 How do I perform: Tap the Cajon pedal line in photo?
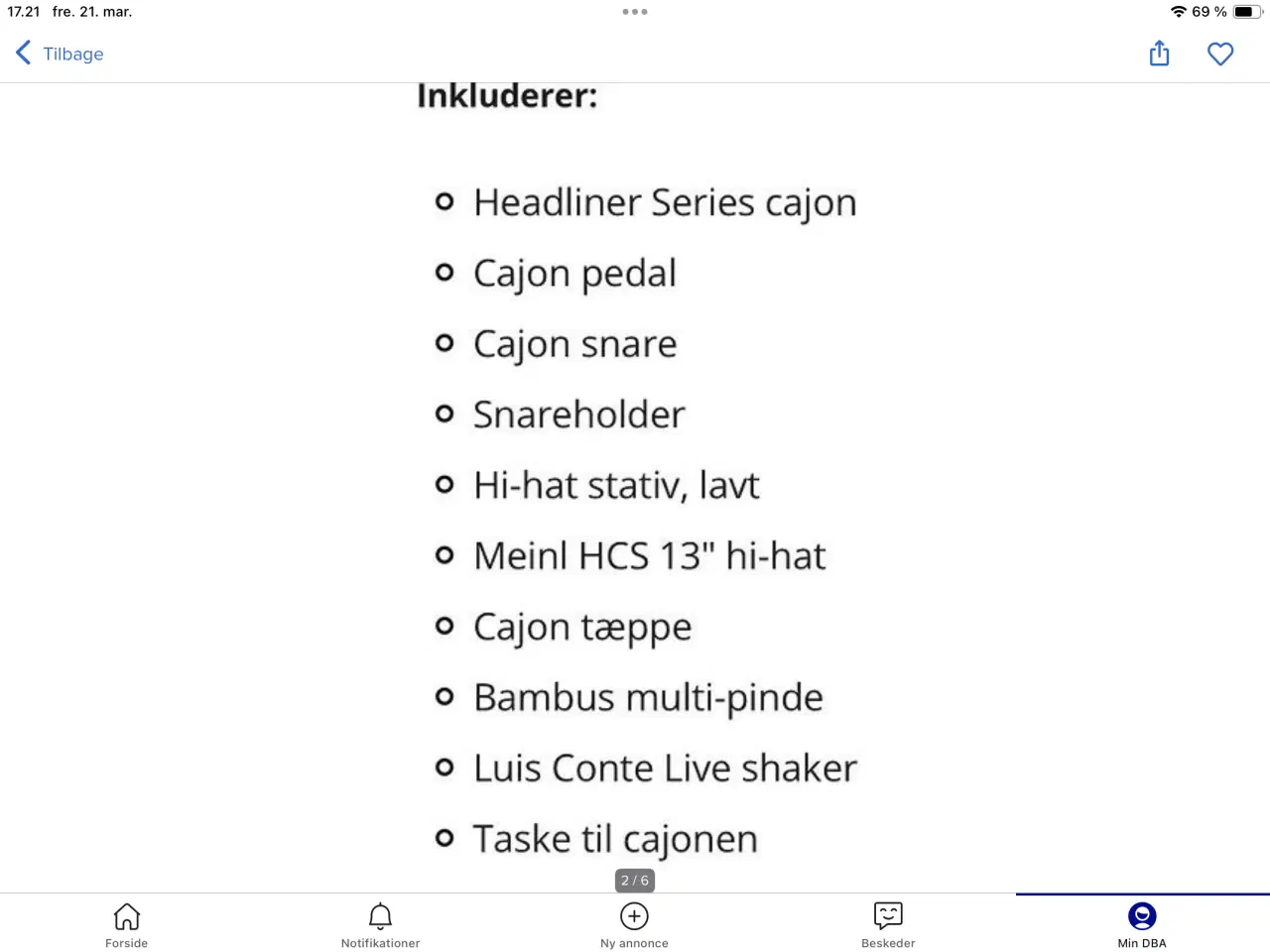[574, 274]
